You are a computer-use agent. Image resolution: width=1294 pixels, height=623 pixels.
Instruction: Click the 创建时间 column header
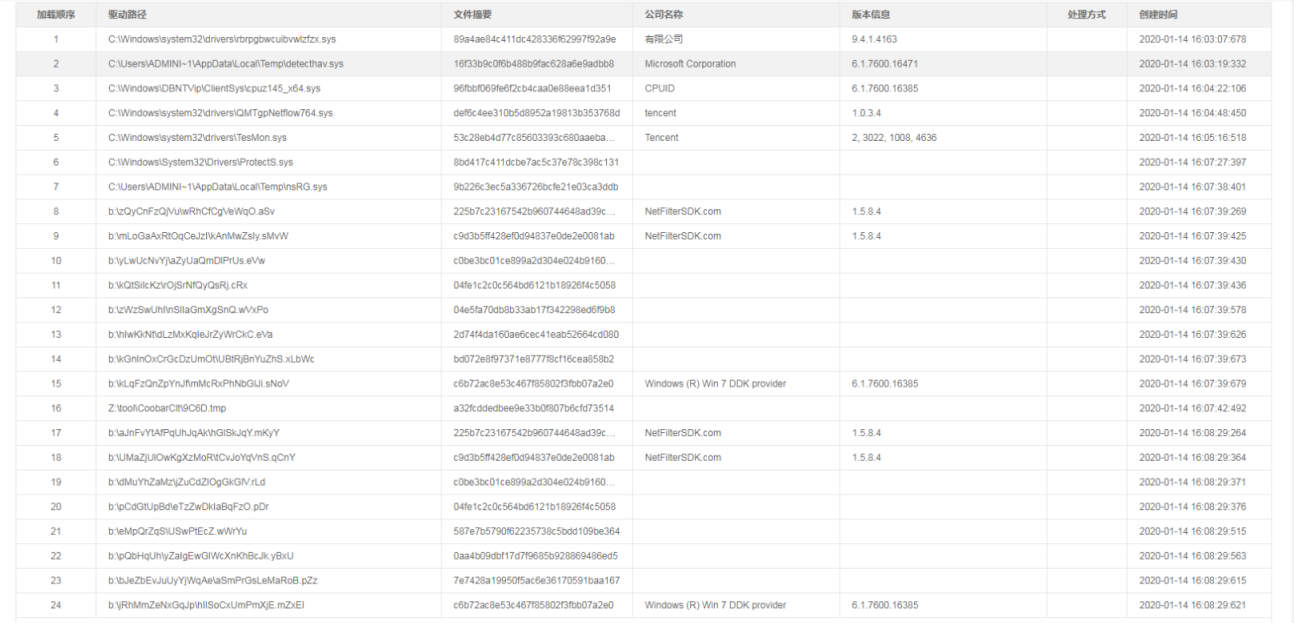1158,15
